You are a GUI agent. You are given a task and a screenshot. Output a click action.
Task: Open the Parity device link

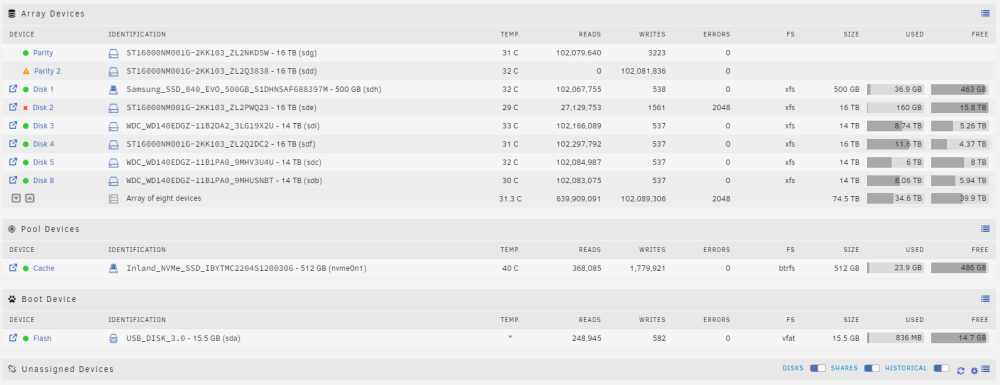click(43, 53)
